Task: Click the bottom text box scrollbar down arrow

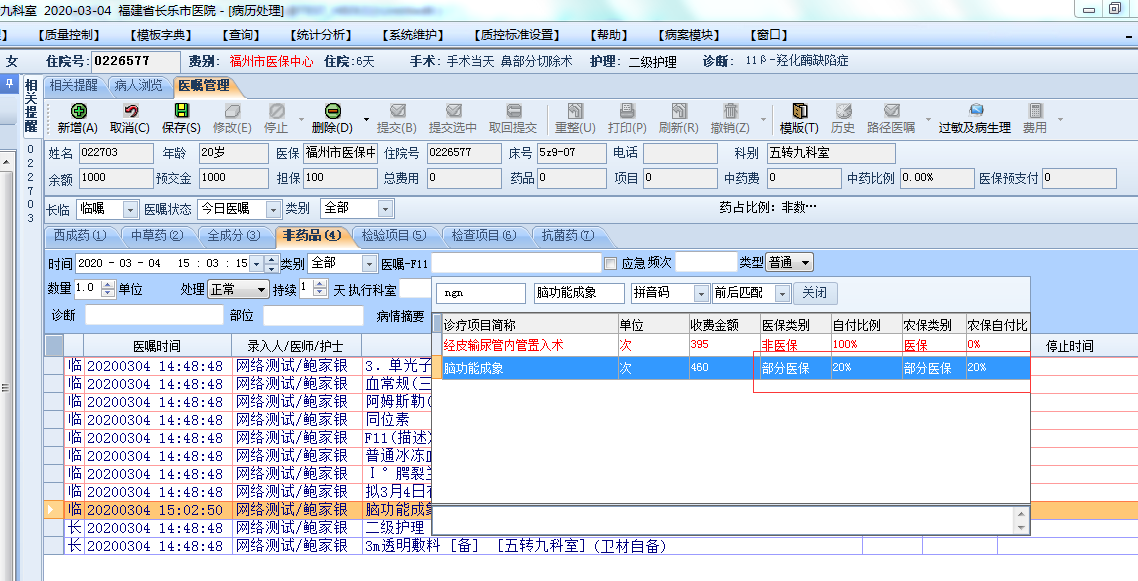Action: [1022, 527]
